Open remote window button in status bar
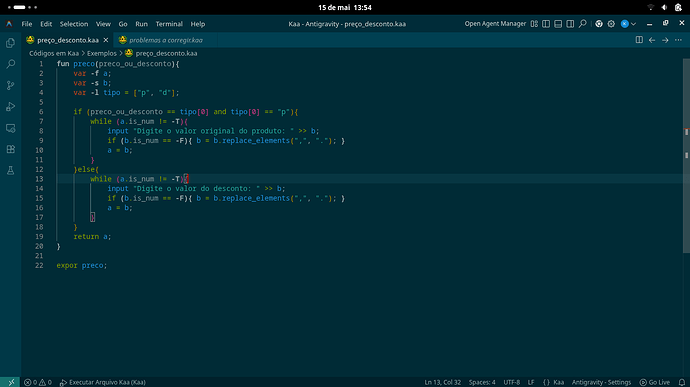 pyautogui.click(x=11, y=382)
